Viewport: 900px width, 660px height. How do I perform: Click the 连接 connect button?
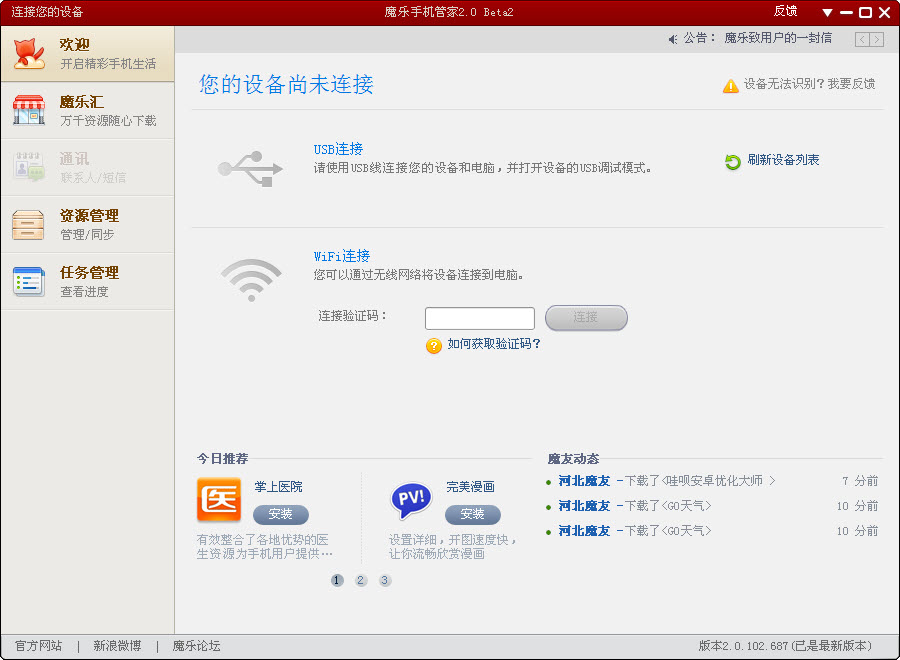[x=586, y=317]
